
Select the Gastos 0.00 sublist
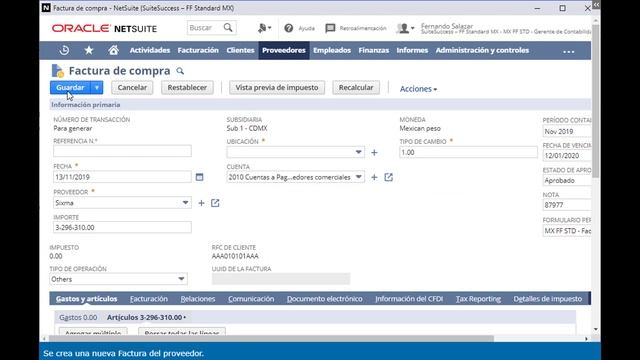pos(78,317)
